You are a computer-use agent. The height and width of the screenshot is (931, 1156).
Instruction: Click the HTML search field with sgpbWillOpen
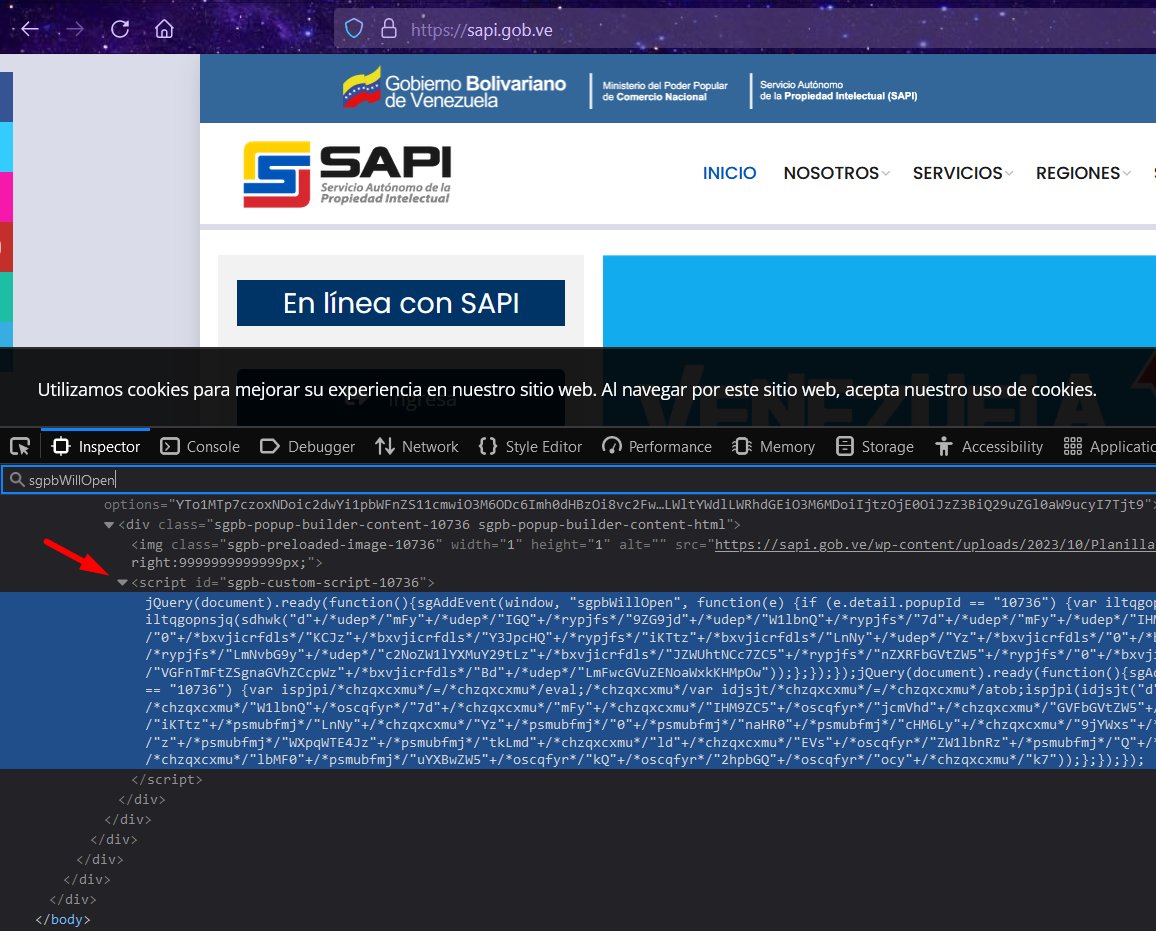[x=578, y=480]
